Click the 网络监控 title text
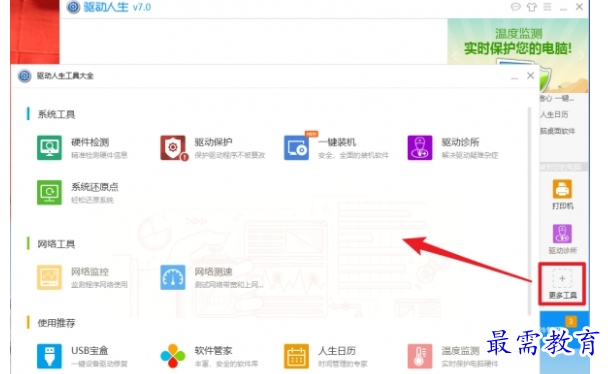Image resolution: width=608 pixels, height=374 pixels. pos(90,272)
